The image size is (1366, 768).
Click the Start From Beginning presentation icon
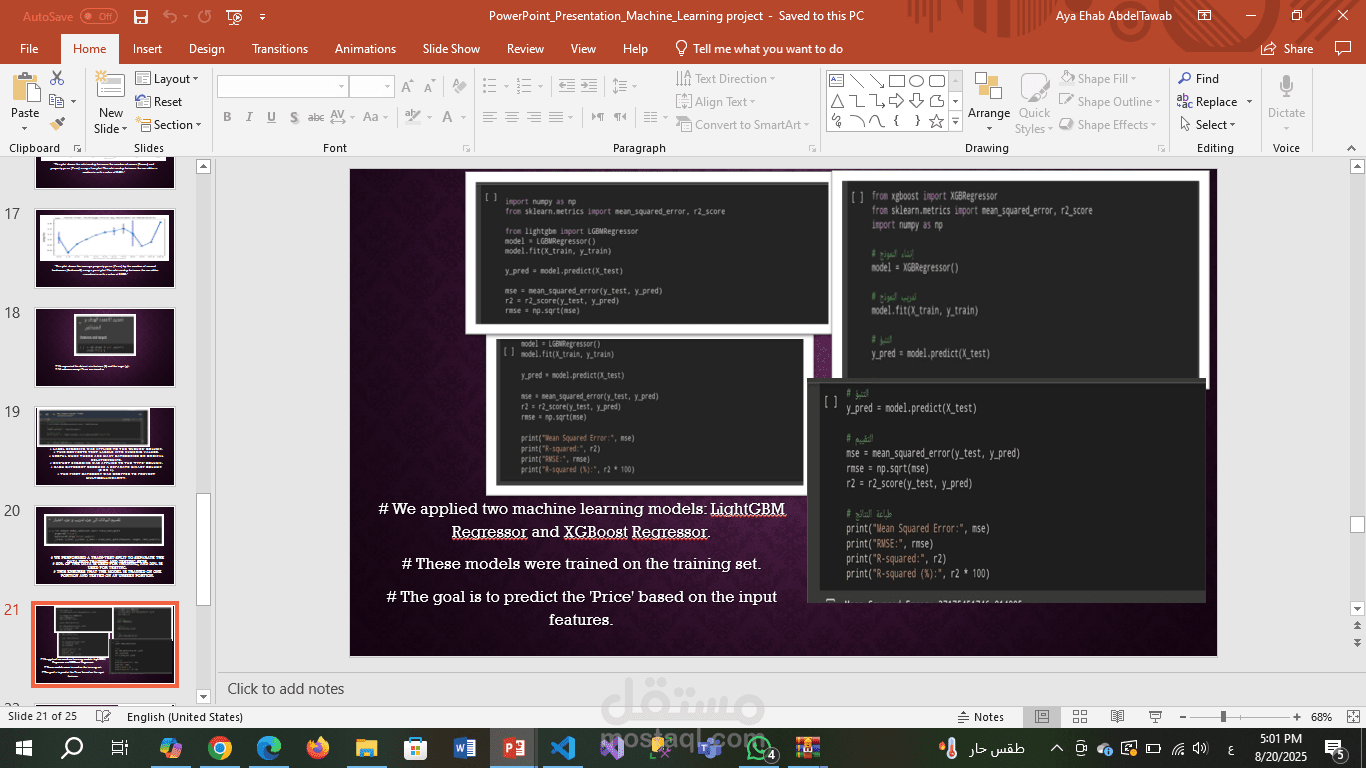click(234, 16)
